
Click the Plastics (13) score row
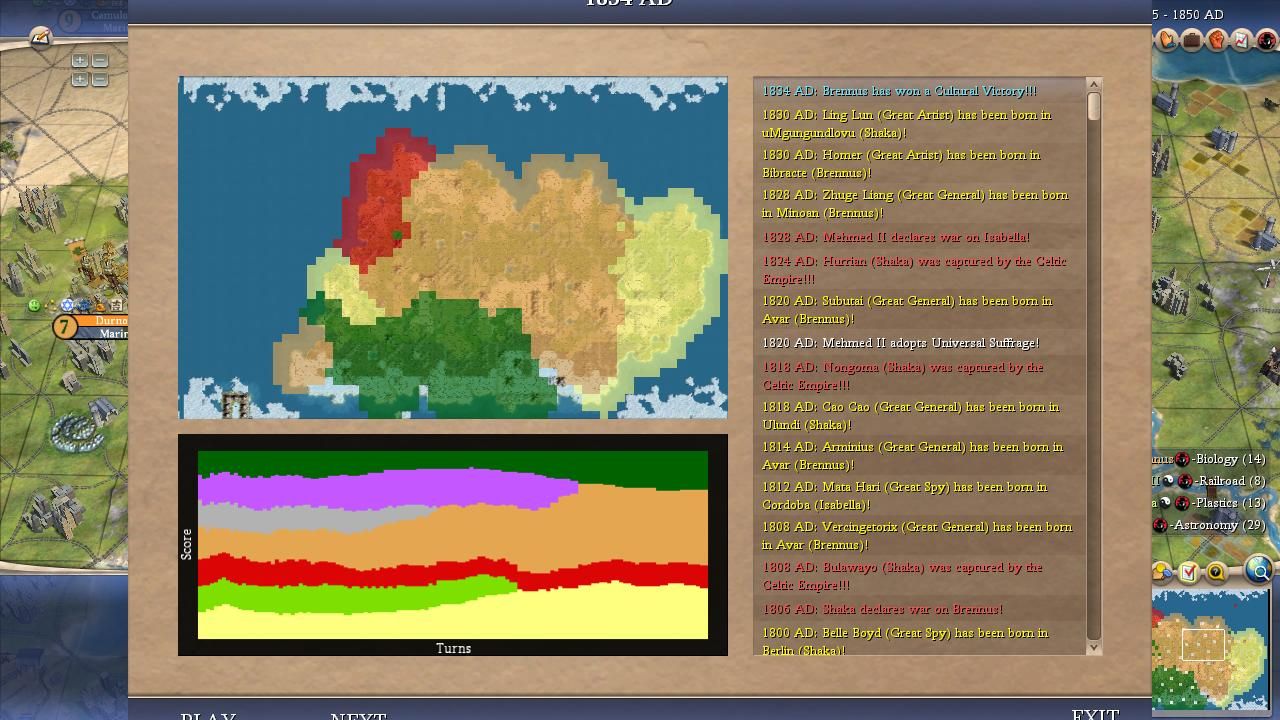coord(1210,503)
